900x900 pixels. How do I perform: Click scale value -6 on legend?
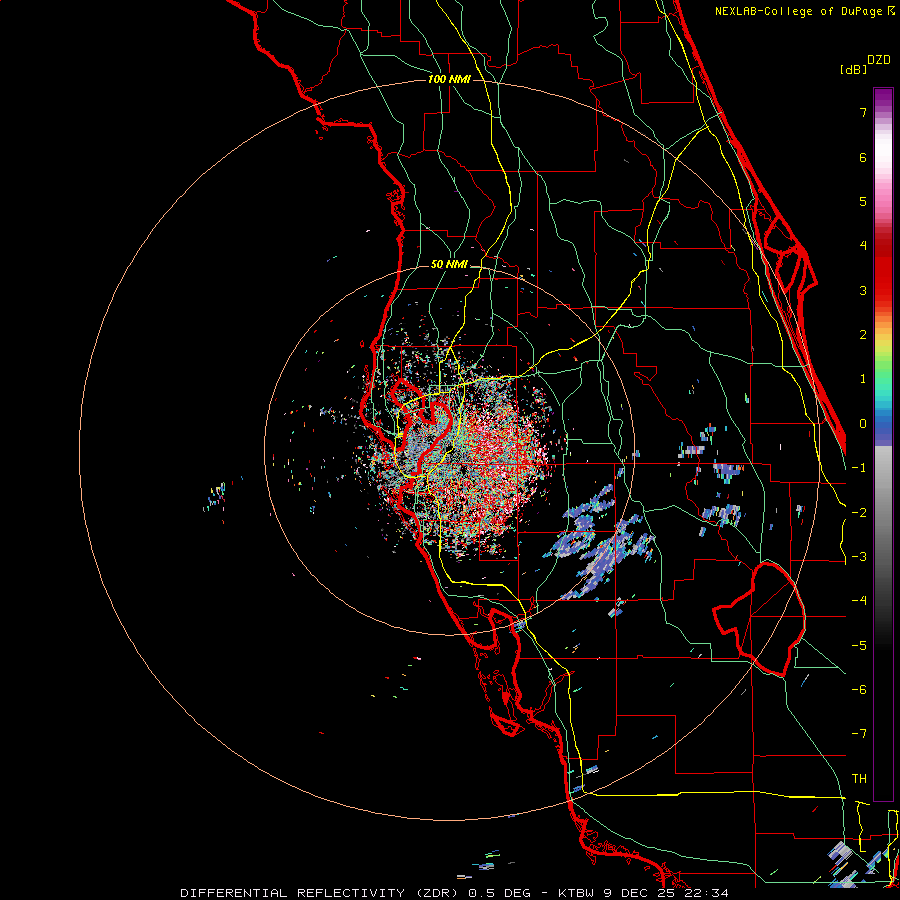859,690
